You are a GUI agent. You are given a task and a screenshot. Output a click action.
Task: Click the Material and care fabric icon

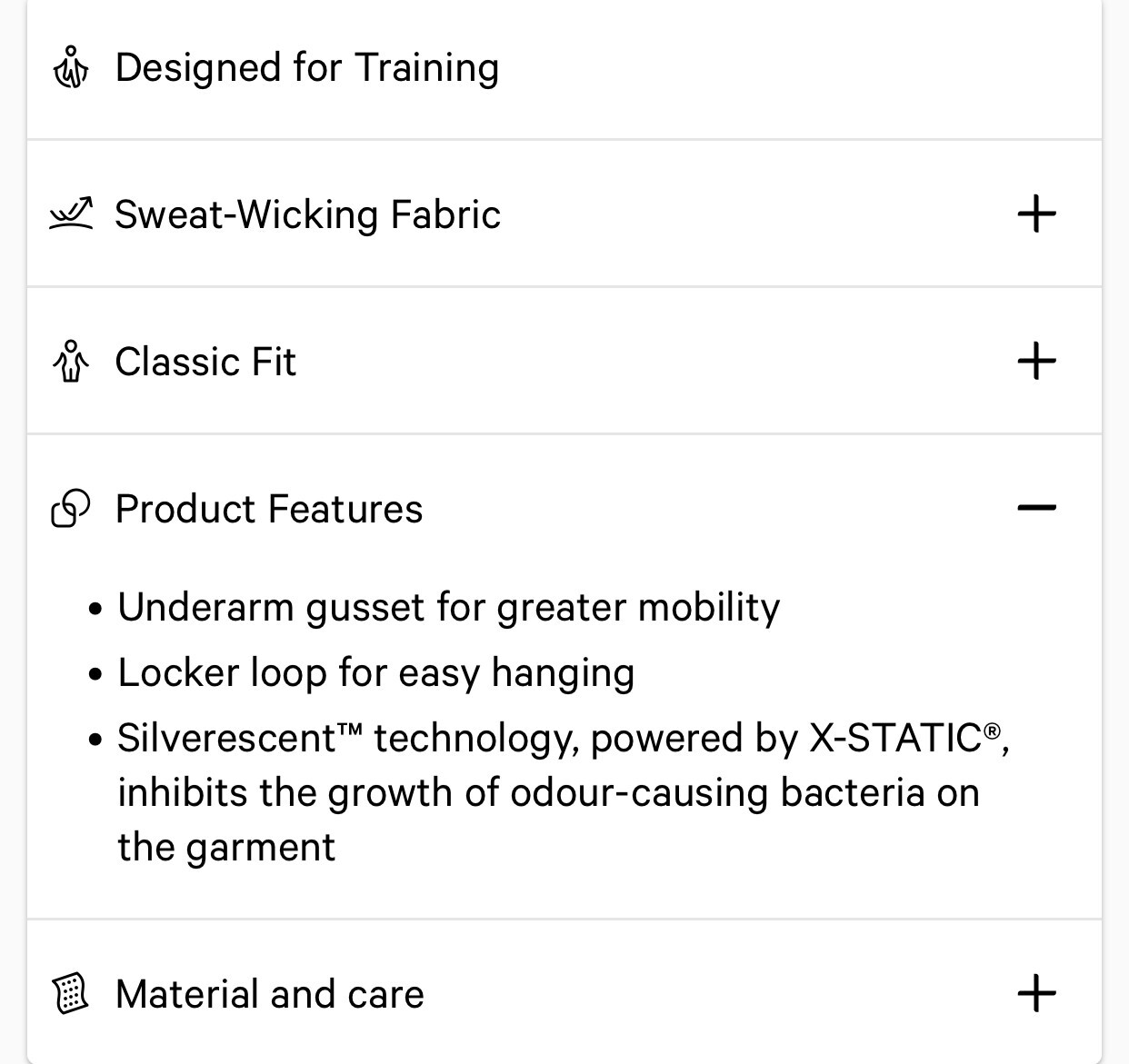click(71, 993)
